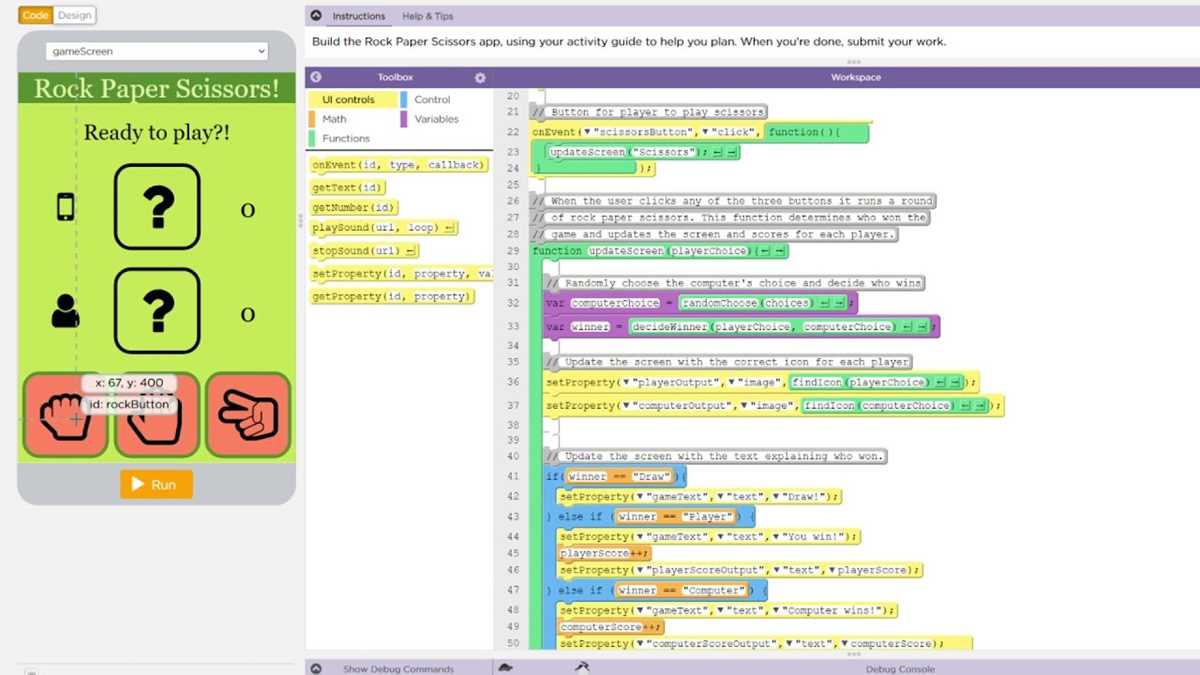Switch to Design mode

[74, 15]
